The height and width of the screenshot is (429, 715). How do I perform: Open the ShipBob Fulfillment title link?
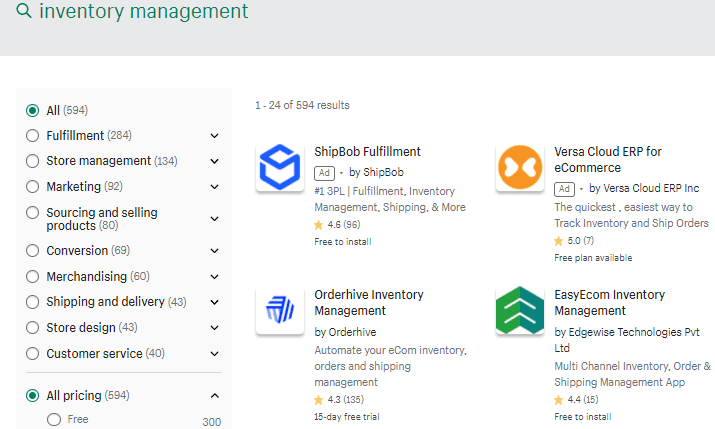(367, 152)
